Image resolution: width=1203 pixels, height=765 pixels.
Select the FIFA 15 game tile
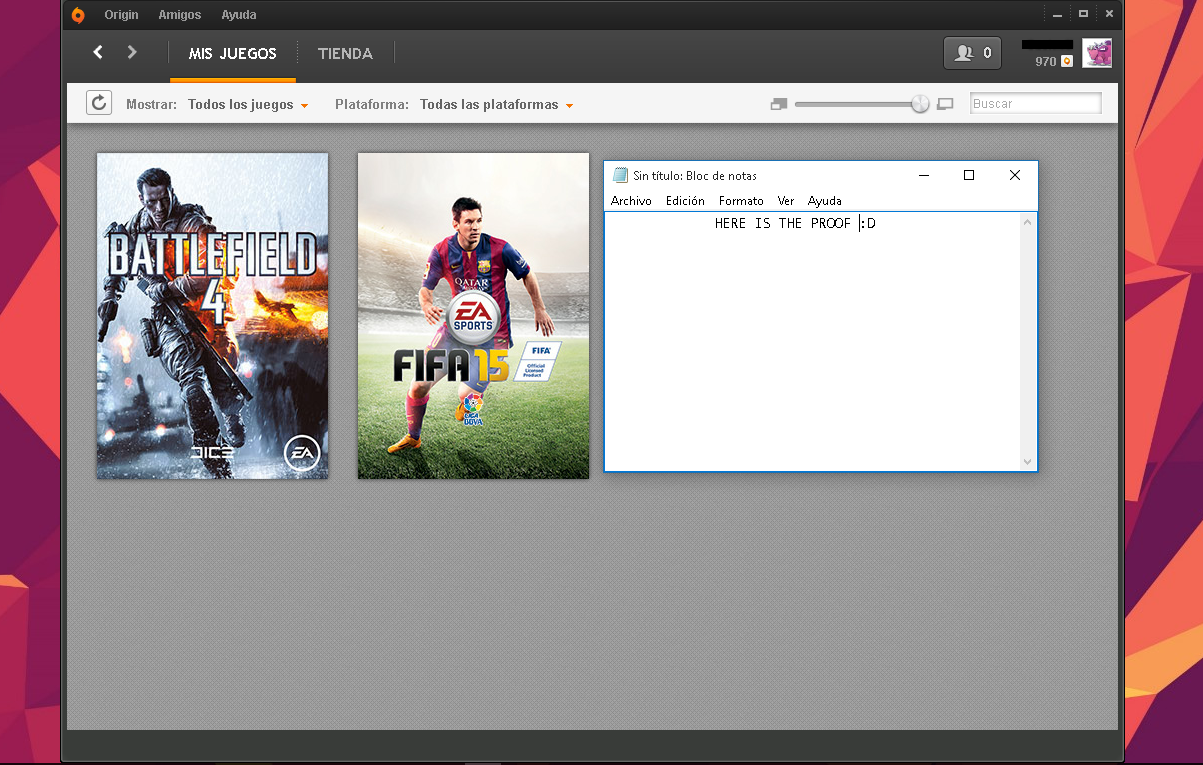(x=473, y=316)
